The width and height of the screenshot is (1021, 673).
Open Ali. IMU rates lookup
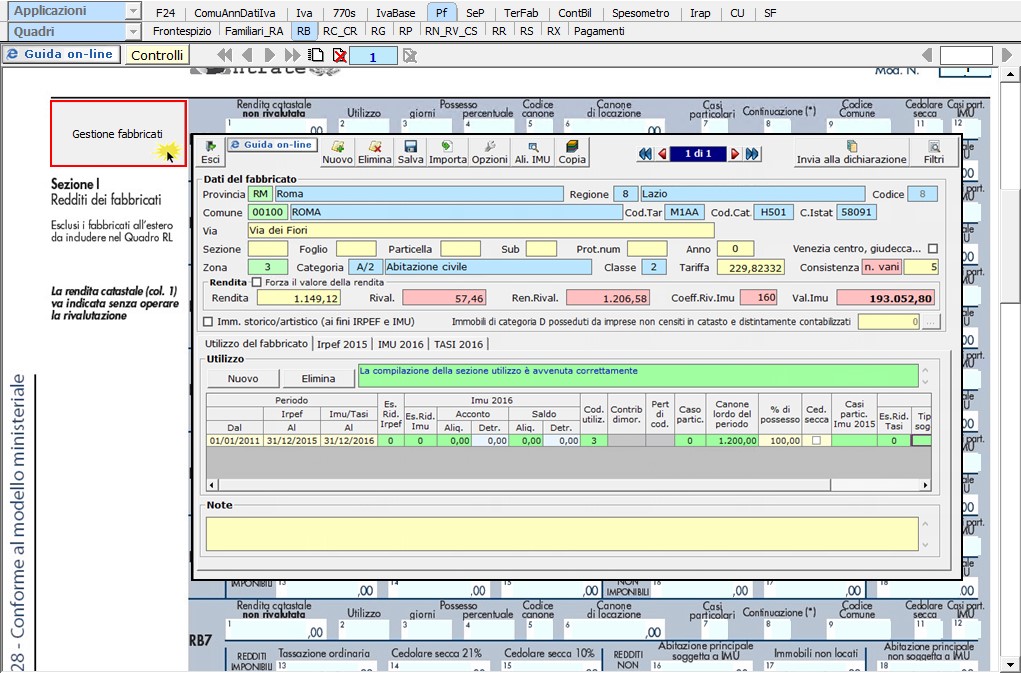tap(533, 152)
